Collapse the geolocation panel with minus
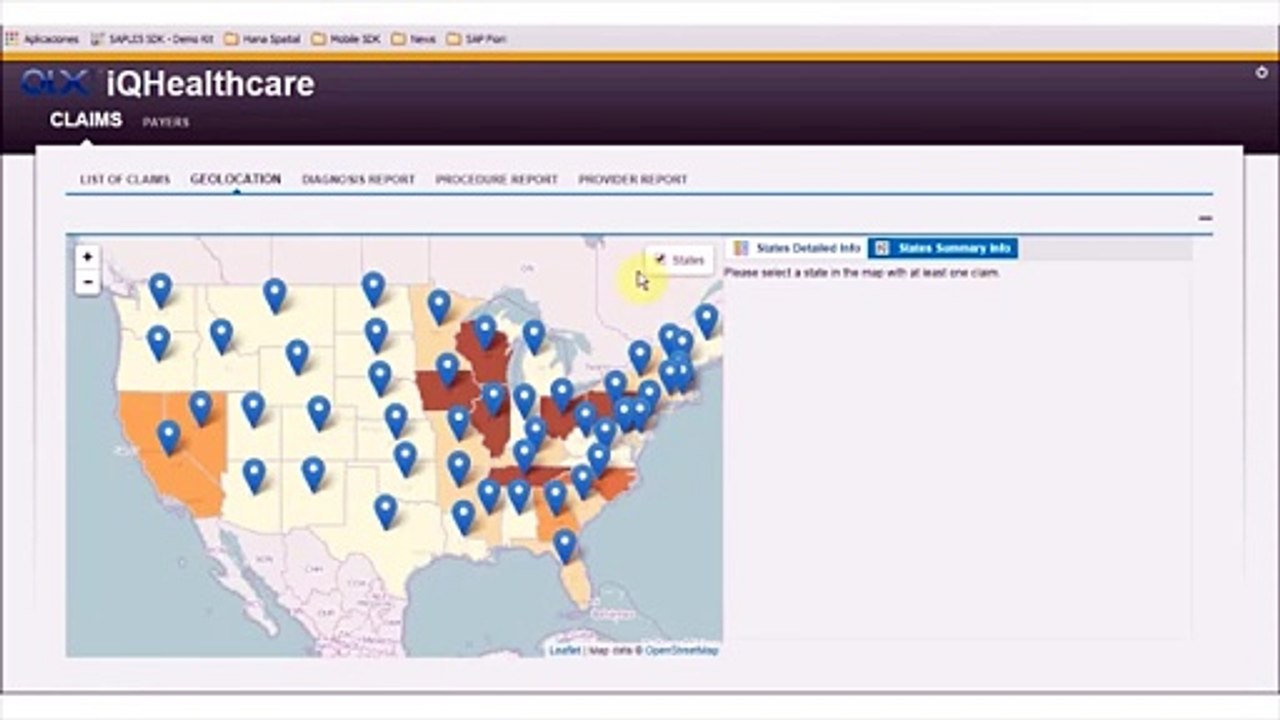The height and width of the screenshot is (720, 1280). (1205, 218)
